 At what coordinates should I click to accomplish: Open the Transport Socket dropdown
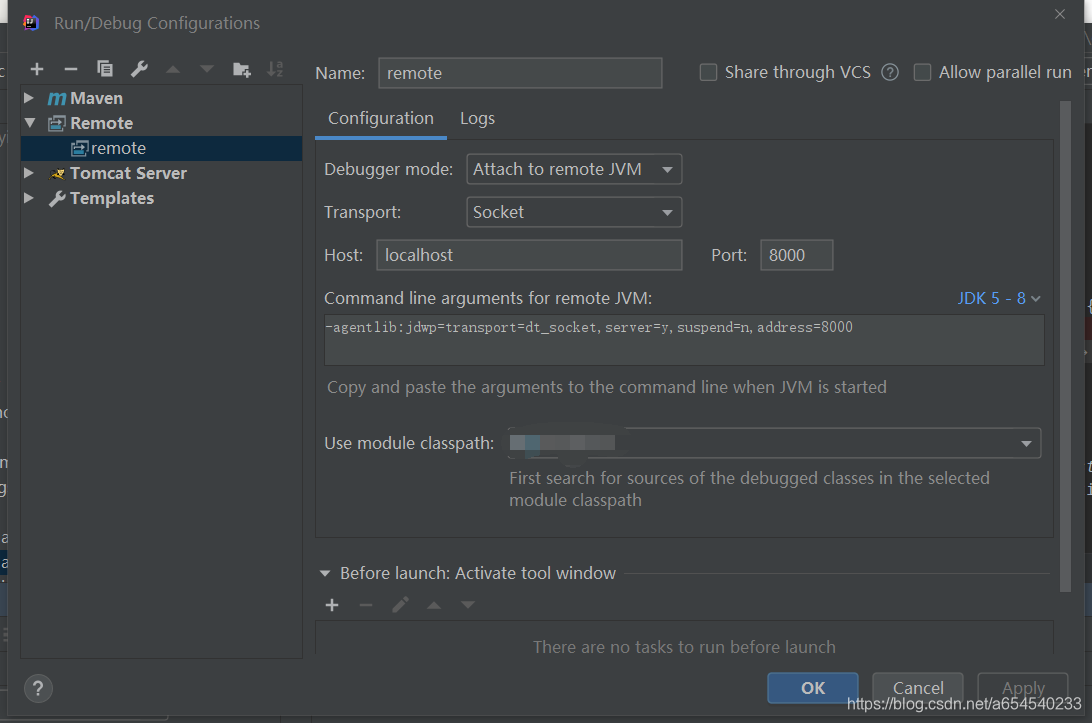tap(574, 212)
